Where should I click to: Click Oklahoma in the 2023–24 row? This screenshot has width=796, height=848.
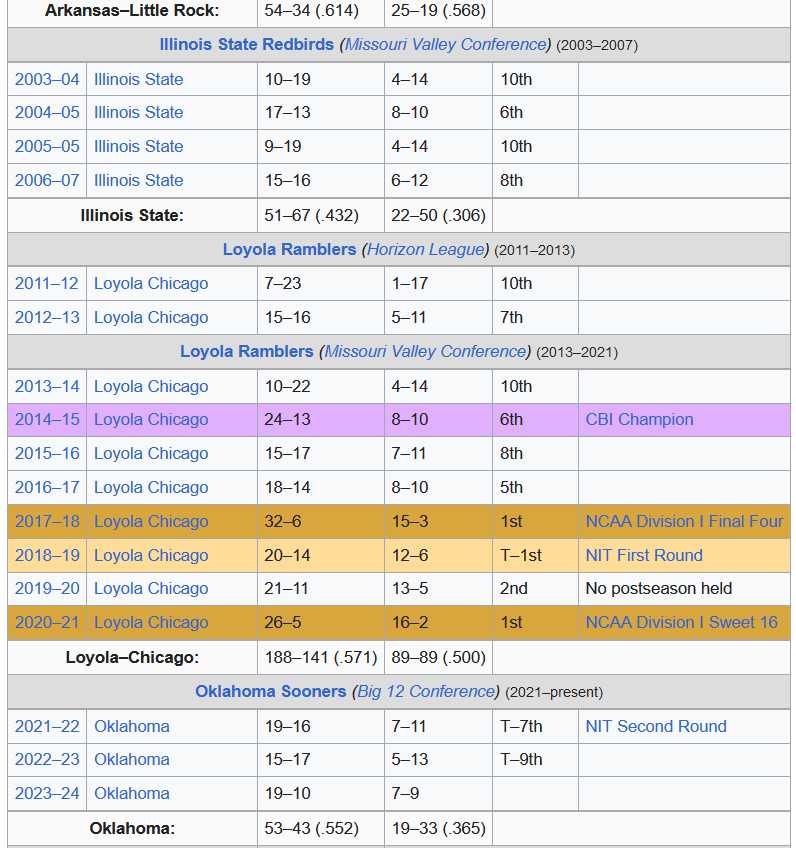(x=132, y=794)
